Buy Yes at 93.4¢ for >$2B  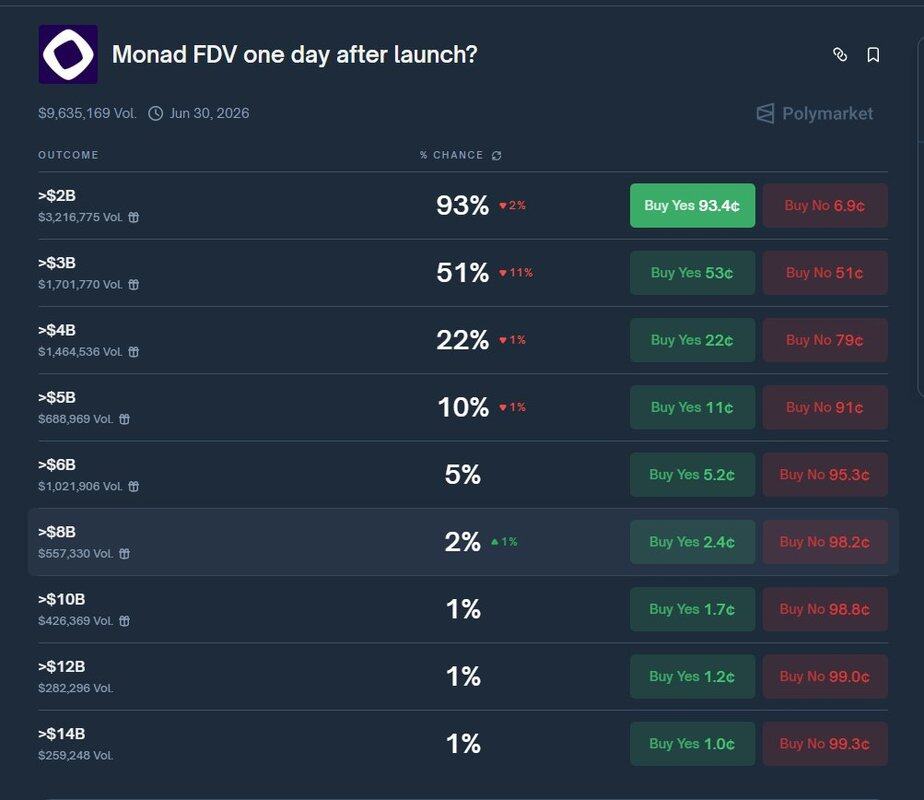coord(692,206)
